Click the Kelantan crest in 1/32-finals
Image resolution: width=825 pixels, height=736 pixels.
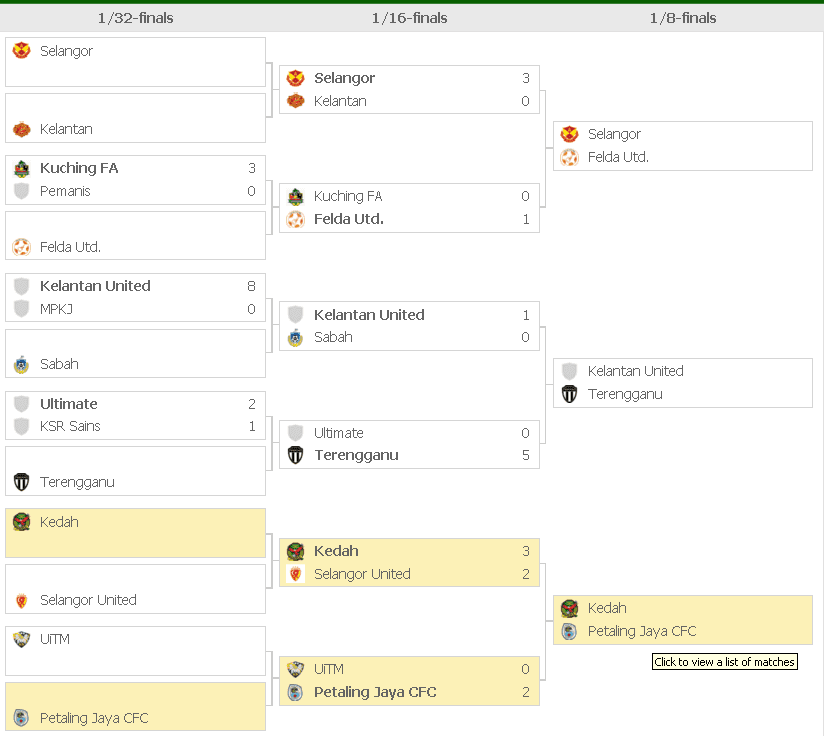point(22,129)
